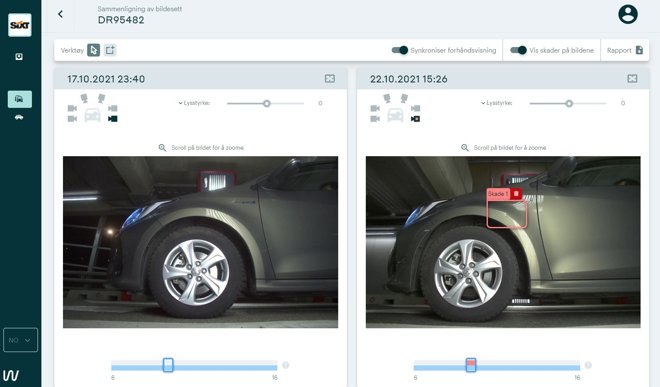Viewport: 660px width, 387px height.
Task: Click the Sixt logo
Action: pyautogui.click(x=20, y=25)
